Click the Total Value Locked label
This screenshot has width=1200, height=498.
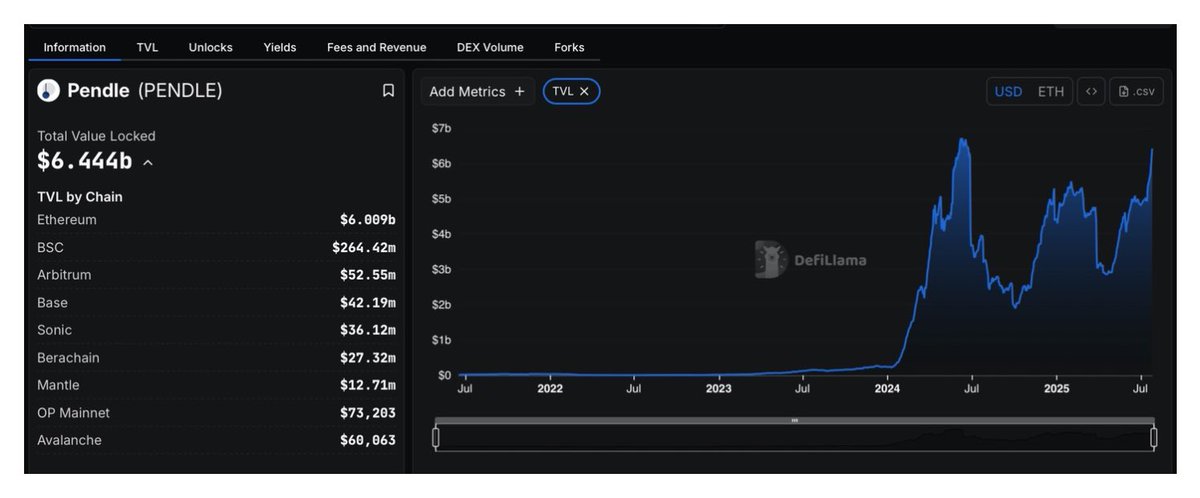tap(96, 136)
